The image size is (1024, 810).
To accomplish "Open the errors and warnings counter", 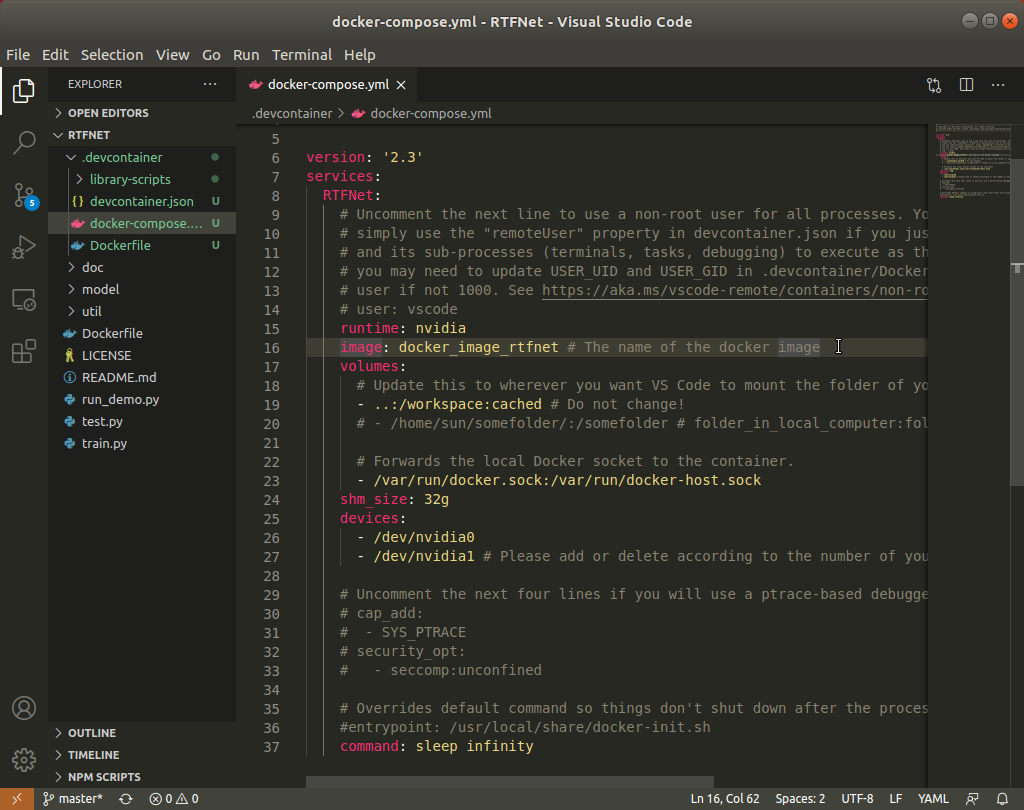I will pyautogui.click(x=174, y=799).
